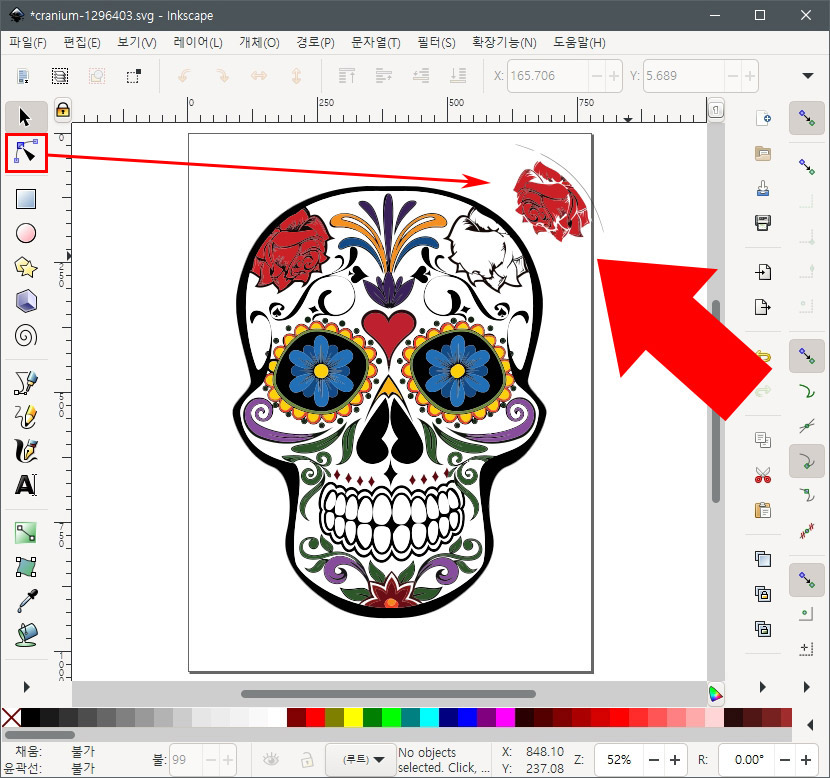Open the 파일(F) menu
830x778 pixels.
28,42
